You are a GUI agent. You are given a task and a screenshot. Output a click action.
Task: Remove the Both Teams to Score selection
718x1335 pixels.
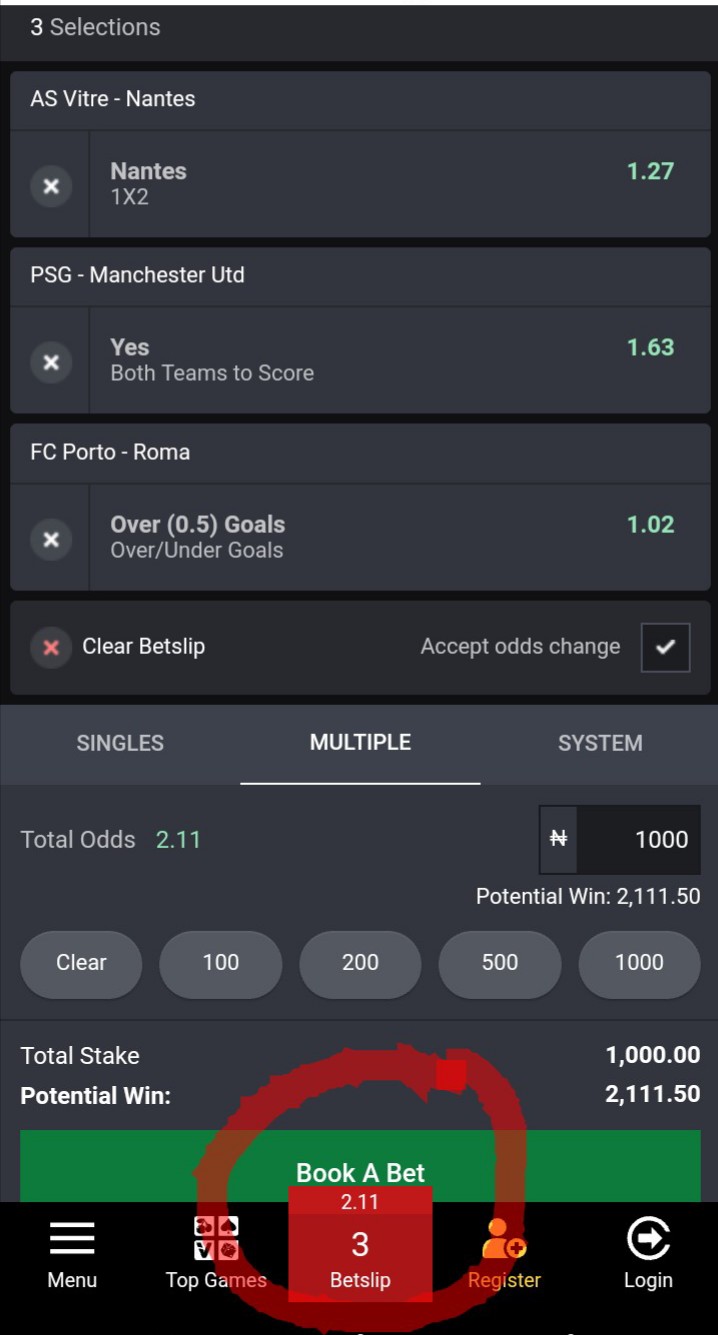point(51,361)
